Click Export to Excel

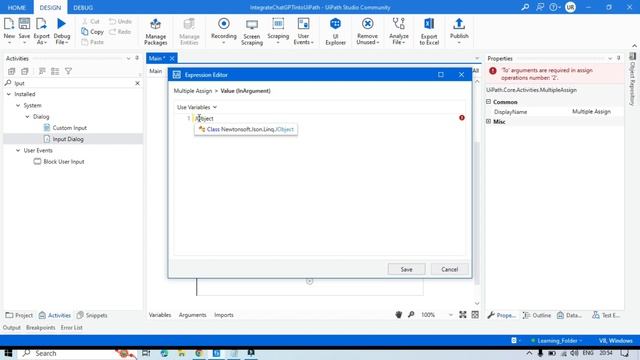429,31
